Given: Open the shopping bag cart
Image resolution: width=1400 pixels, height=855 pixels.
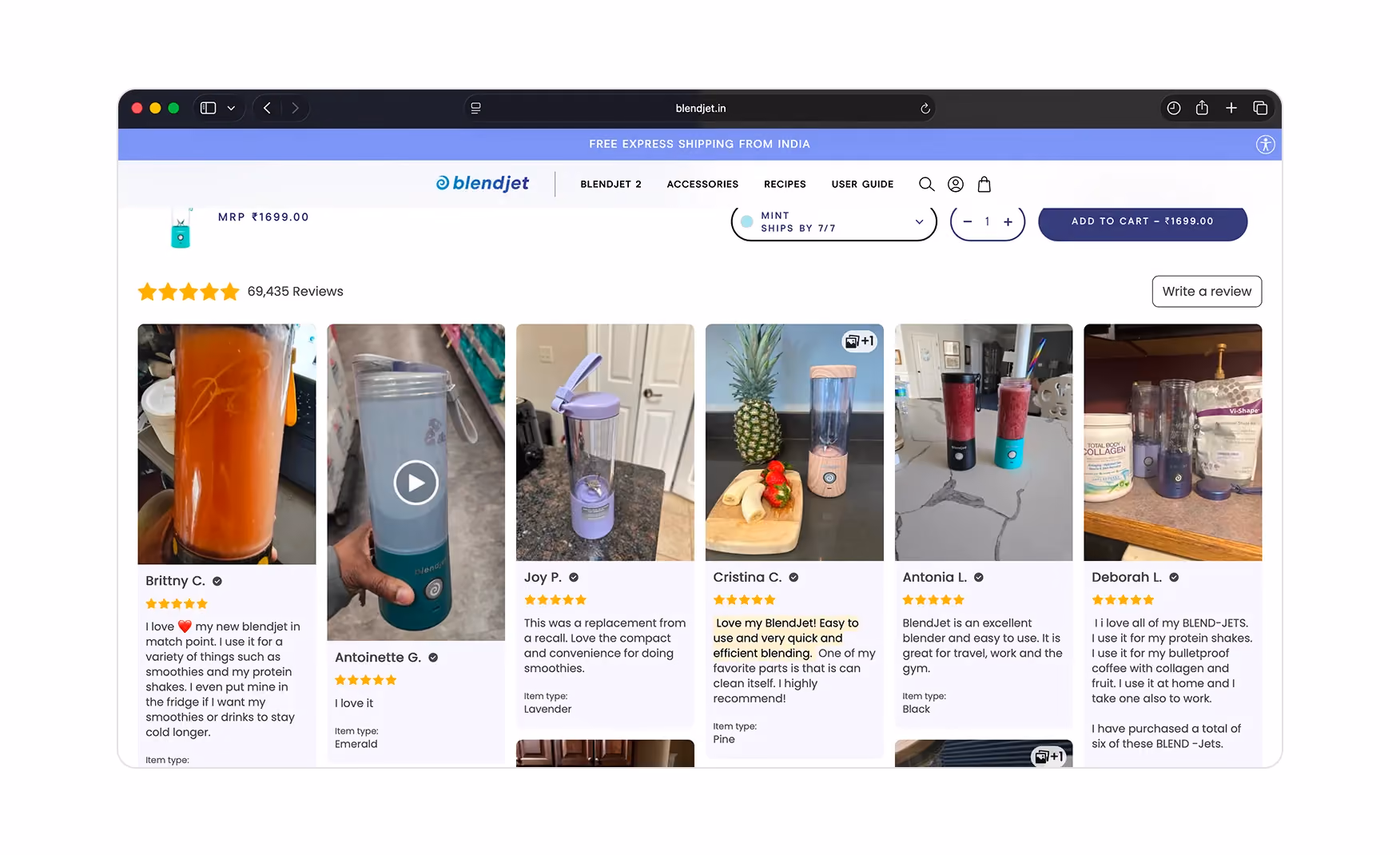Looking at the screenshot, I should (984, 185).
